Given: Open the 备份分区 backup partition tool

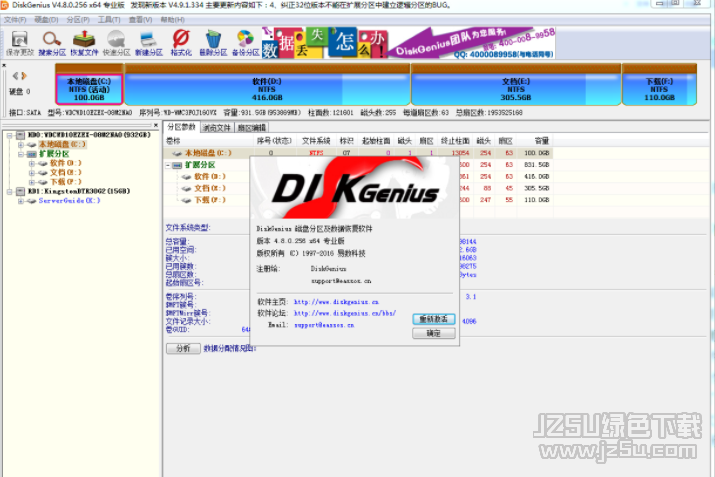Looking at the screenshot, I should pyautogui.click(x=245, y=43).
